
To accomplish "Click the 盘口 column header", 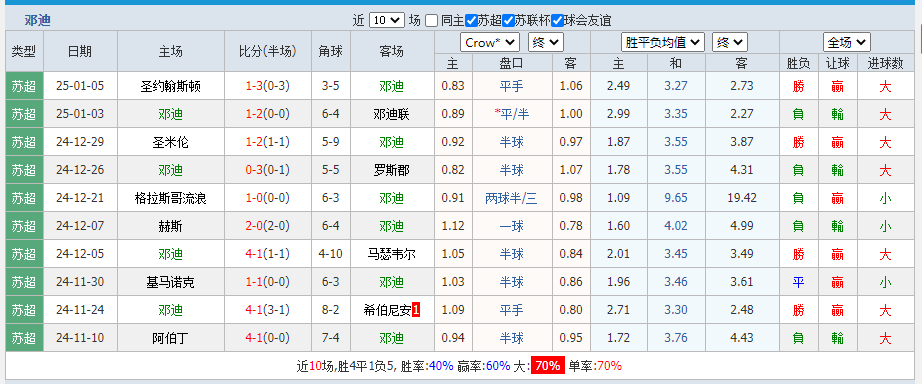I will click(x=512, y=64).
